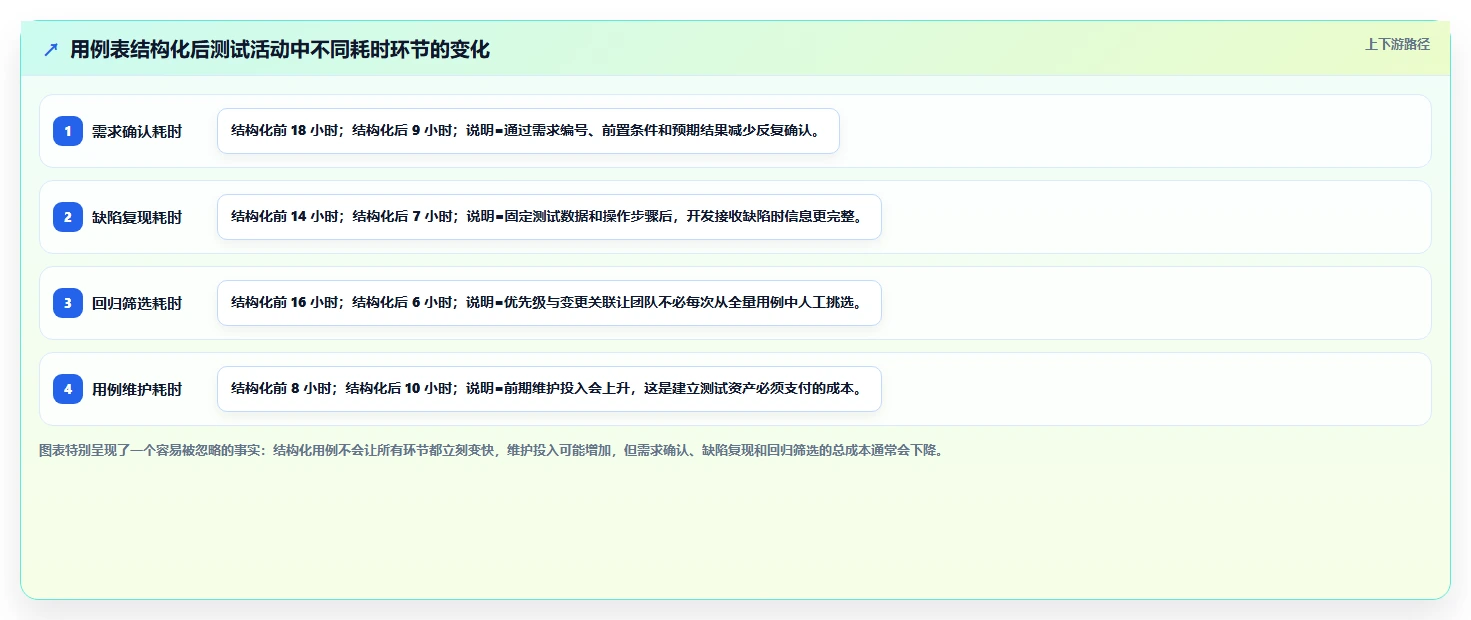Viewport: 1471px width, 620px height.
Task: Click the 缺陷复现耗时 label
Action: [x=137, y=217]
